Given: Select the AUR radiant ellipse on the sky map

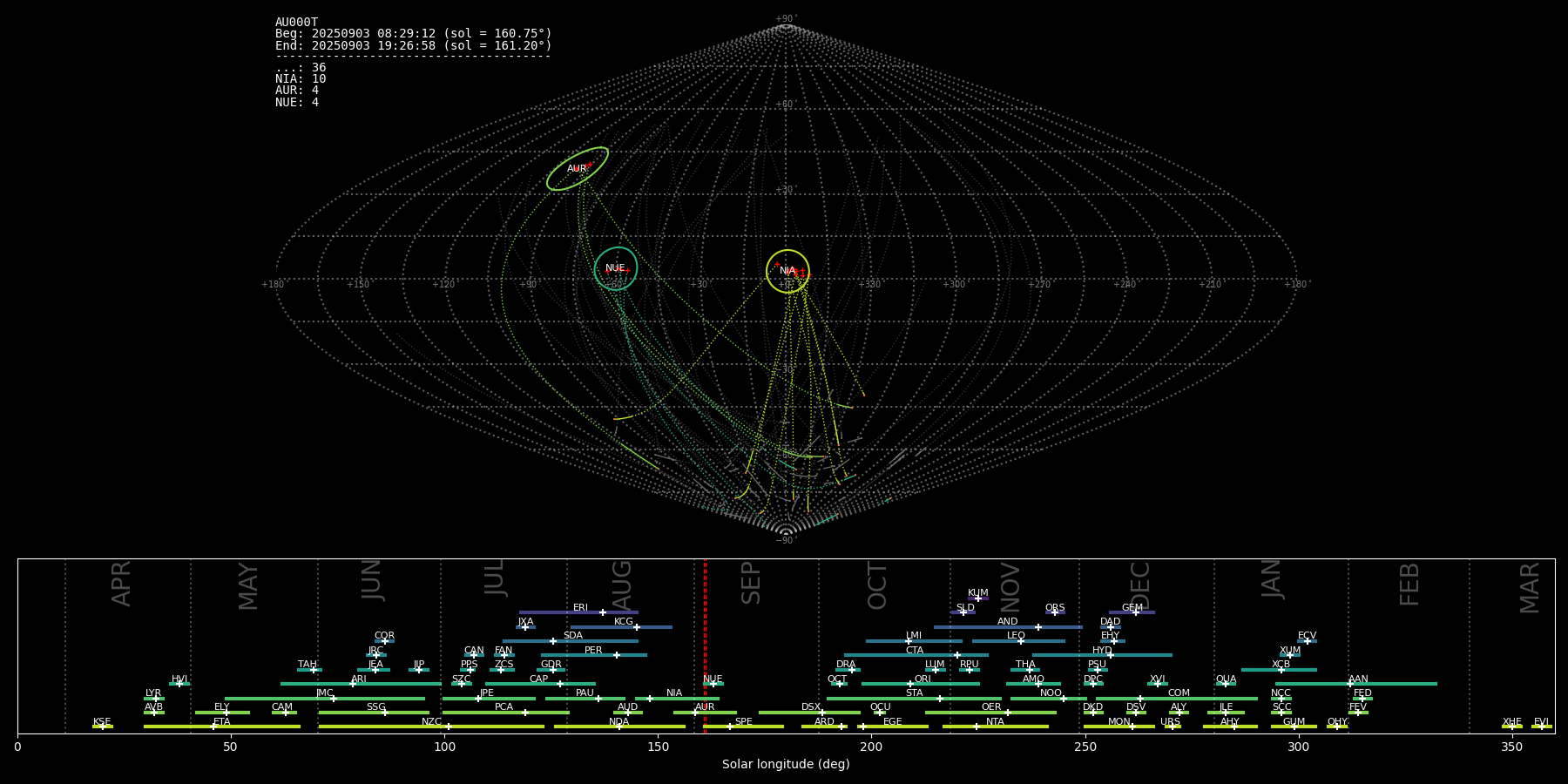Looking at the screenshot, I should coord(578,169).
